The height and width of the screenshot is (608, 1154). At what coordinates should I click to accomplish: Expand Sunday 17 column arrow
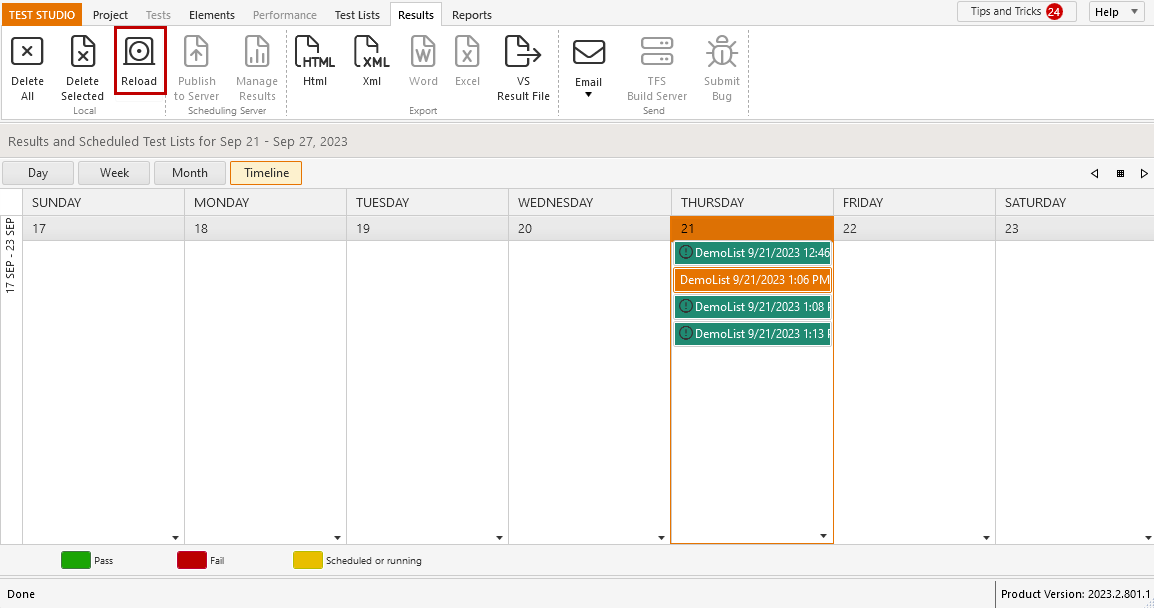point(175,538)
